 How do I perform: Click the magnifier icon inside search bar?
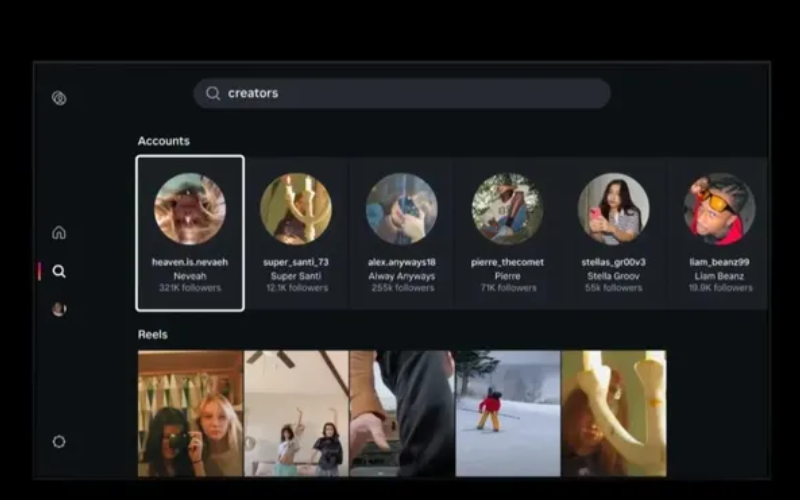[213, 94]
